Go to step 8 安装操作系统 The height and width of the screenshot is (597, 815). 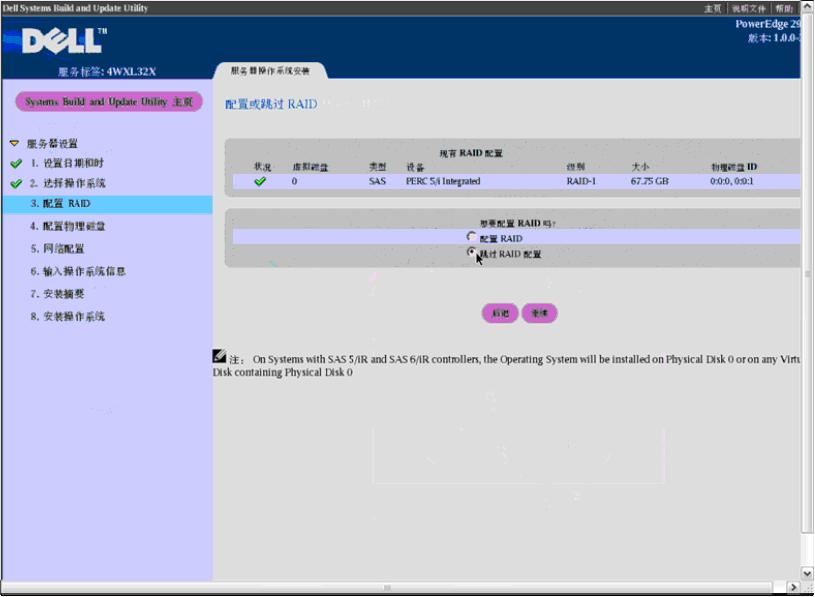click(x=68, y=316)
